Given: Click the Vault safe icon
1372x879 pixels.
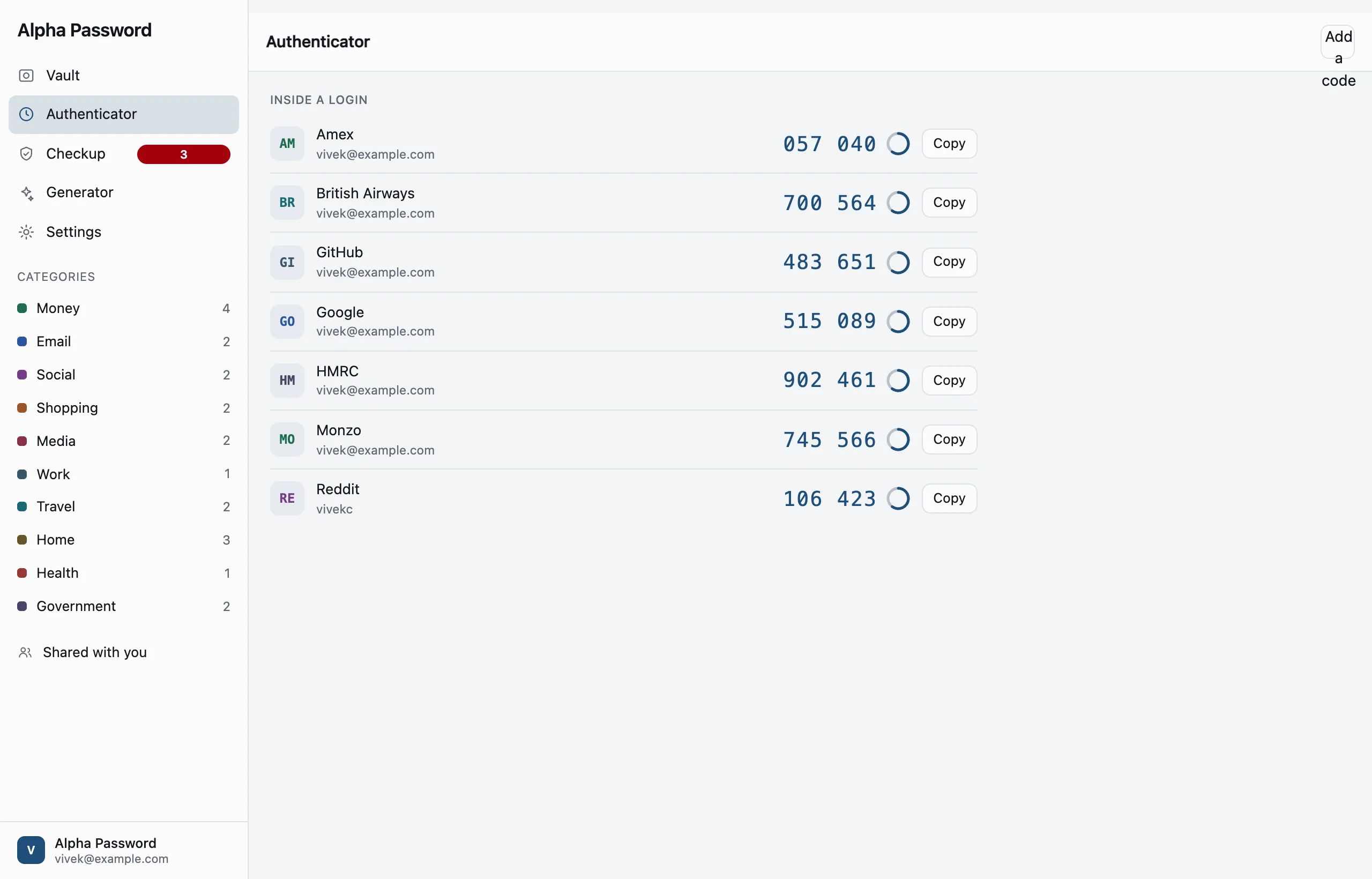Looking at the screenshot, I should [26, 76].
